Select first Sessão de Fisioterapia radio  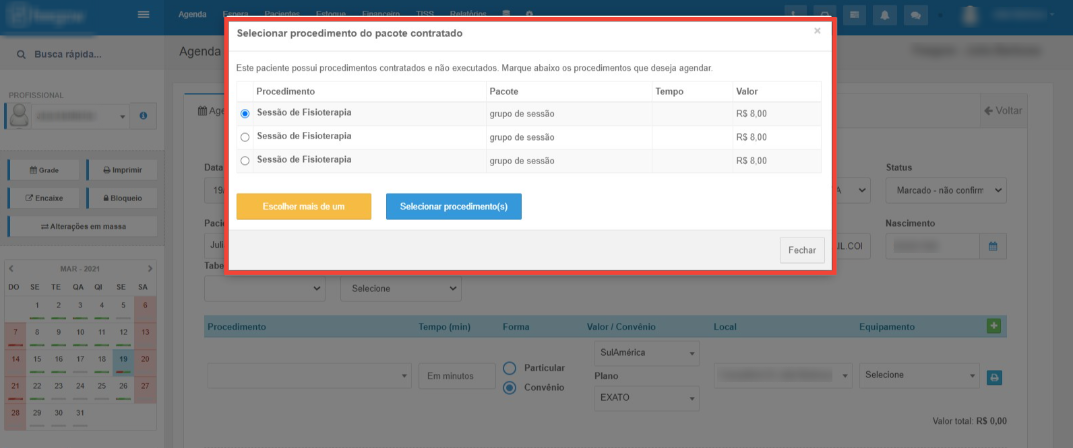pos(245,114)
